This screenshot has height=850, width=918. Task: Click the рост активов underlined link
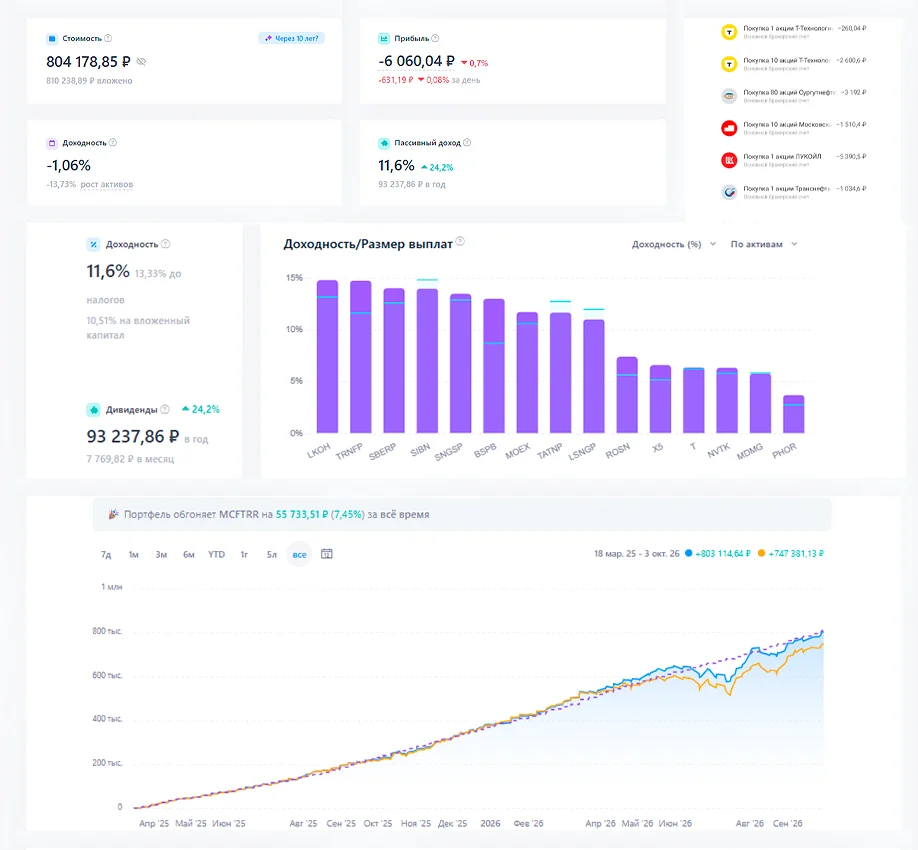click(x=107, y=184)
